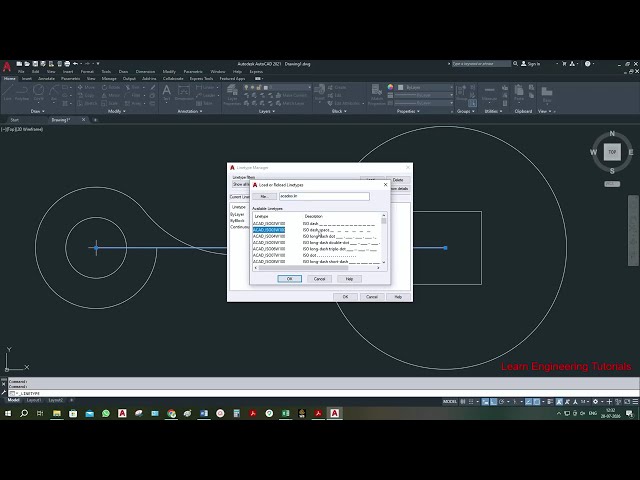Select the Dimension tool in Annotation panel
The image size is (640, 480).
coord(184,93)
